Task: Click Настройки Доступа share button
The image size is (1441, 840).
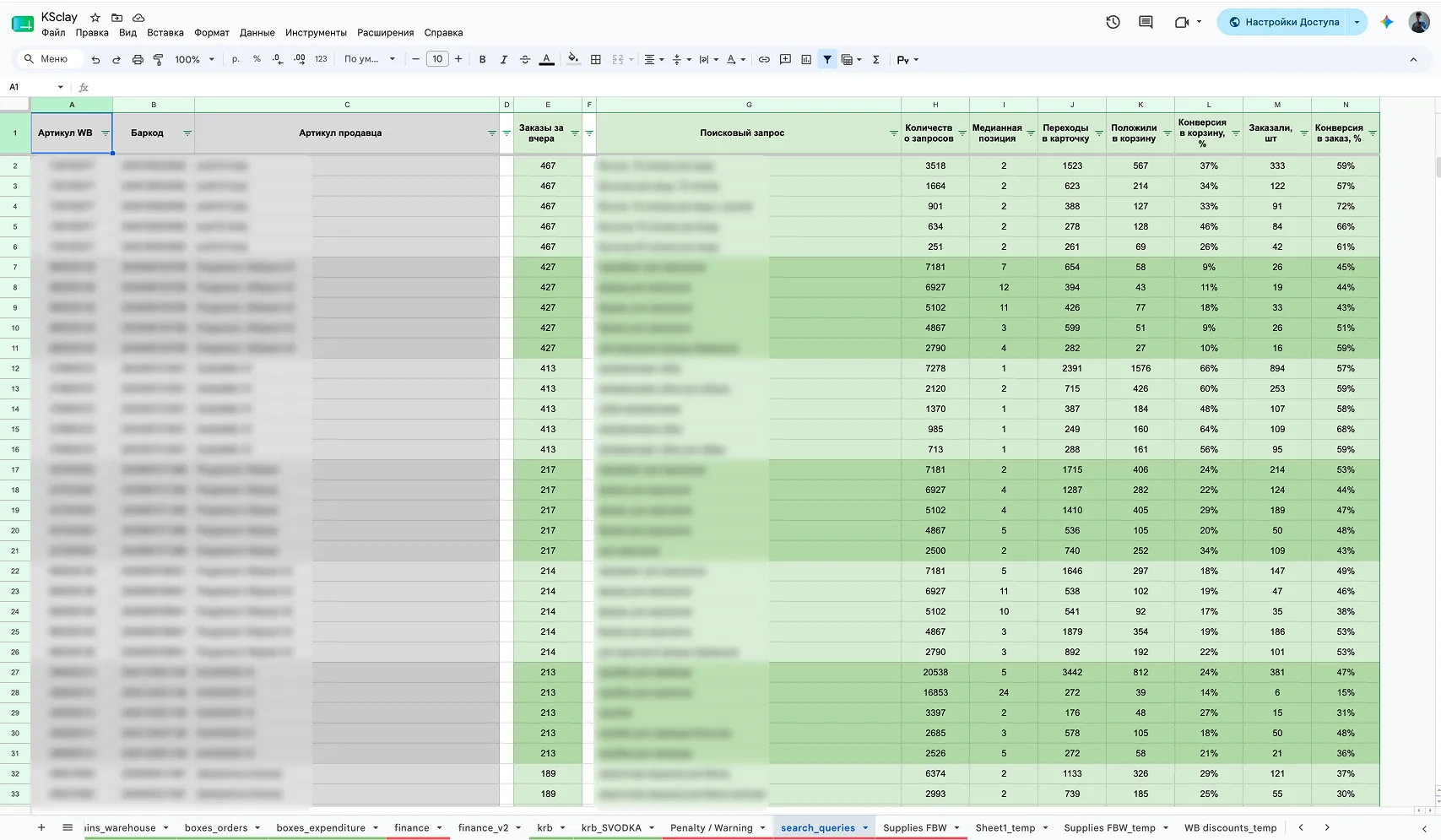Action: pyautogui.click(x=1283, y=23)
